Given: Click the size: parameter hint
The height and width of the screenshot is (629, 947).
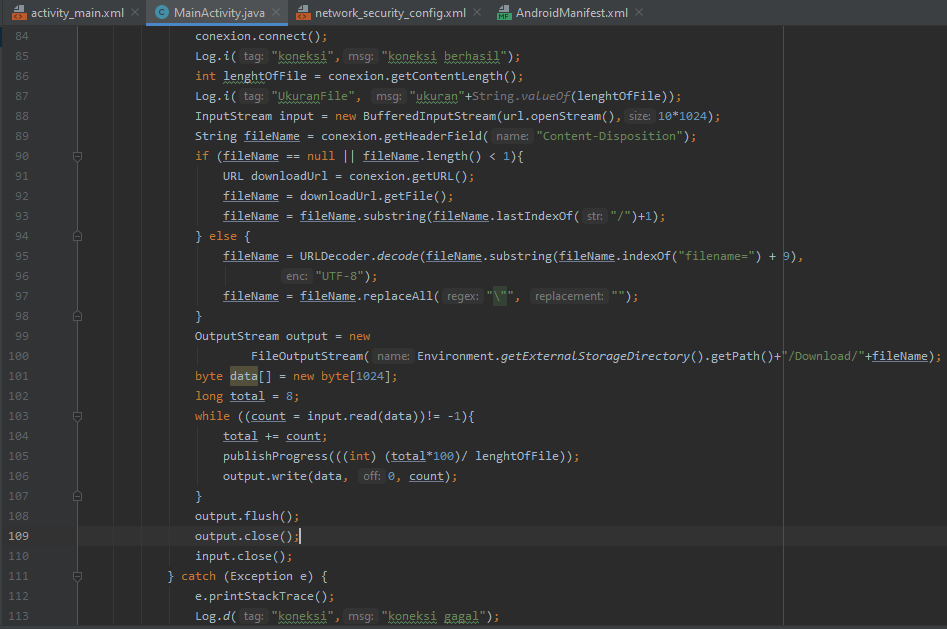Looking at the screenshot, I should [x=639, y=116].
